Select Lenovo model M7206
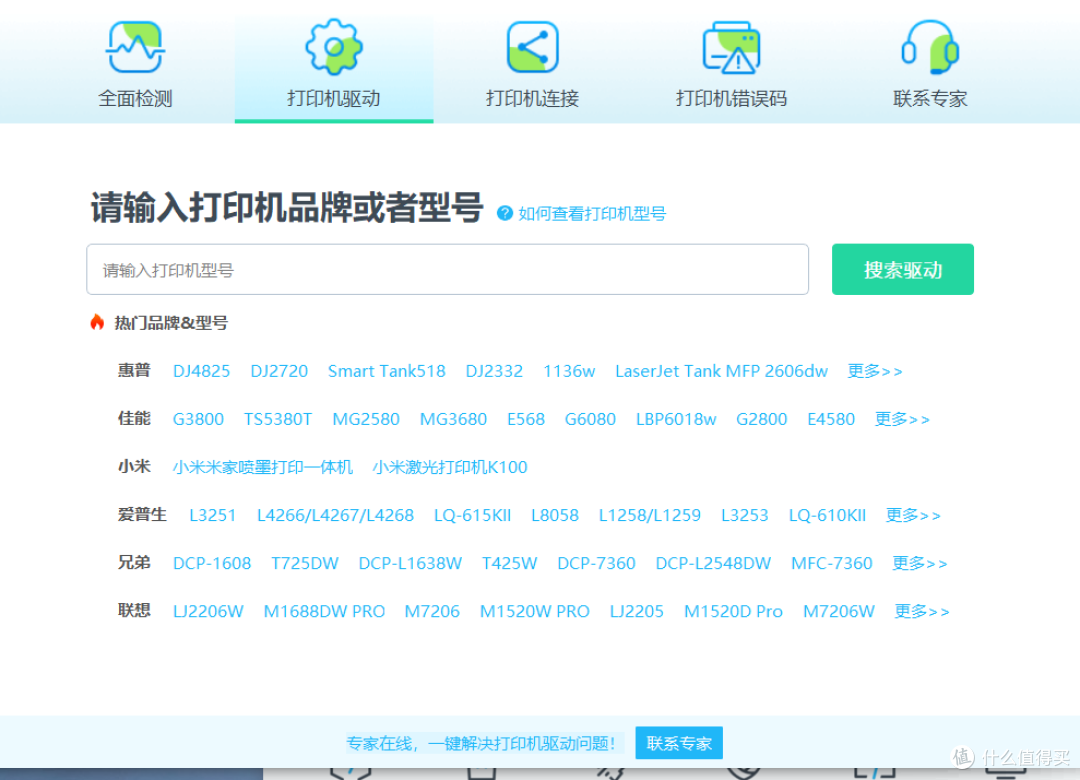Screen dimensions: 1080x780 click(x=432, y=611)
